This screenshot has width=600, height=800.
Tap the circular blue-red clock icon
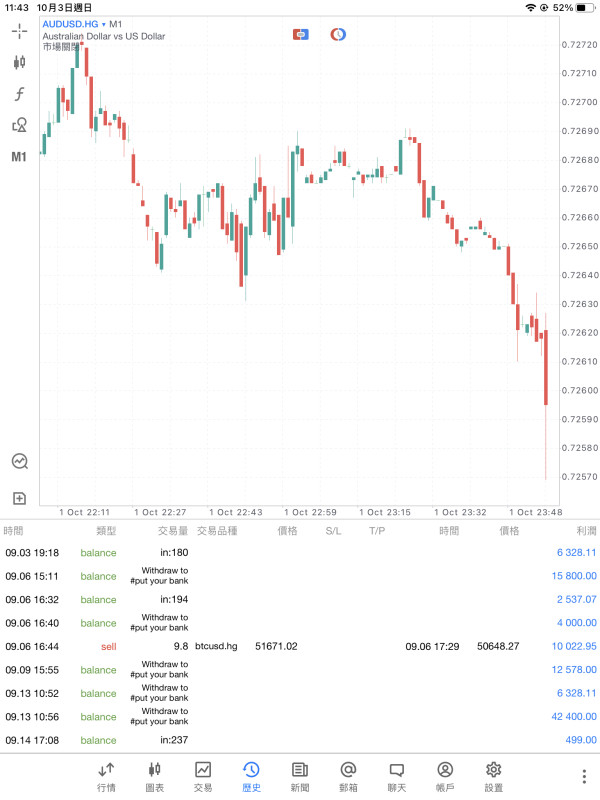pyautogui.click(x=338, y=34)
